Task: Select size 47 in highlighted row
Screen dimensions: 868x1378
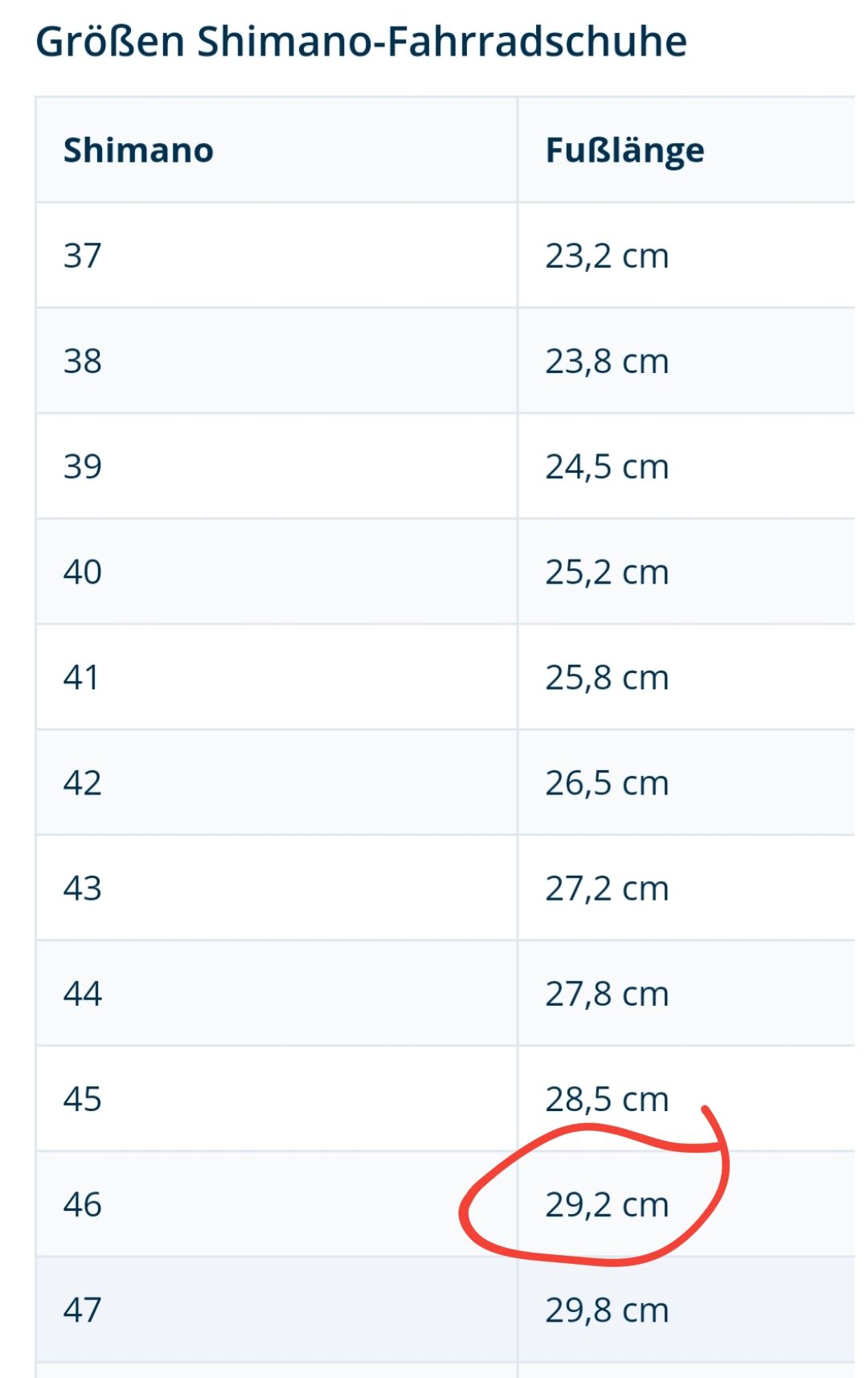Action: click(83, 1310)
